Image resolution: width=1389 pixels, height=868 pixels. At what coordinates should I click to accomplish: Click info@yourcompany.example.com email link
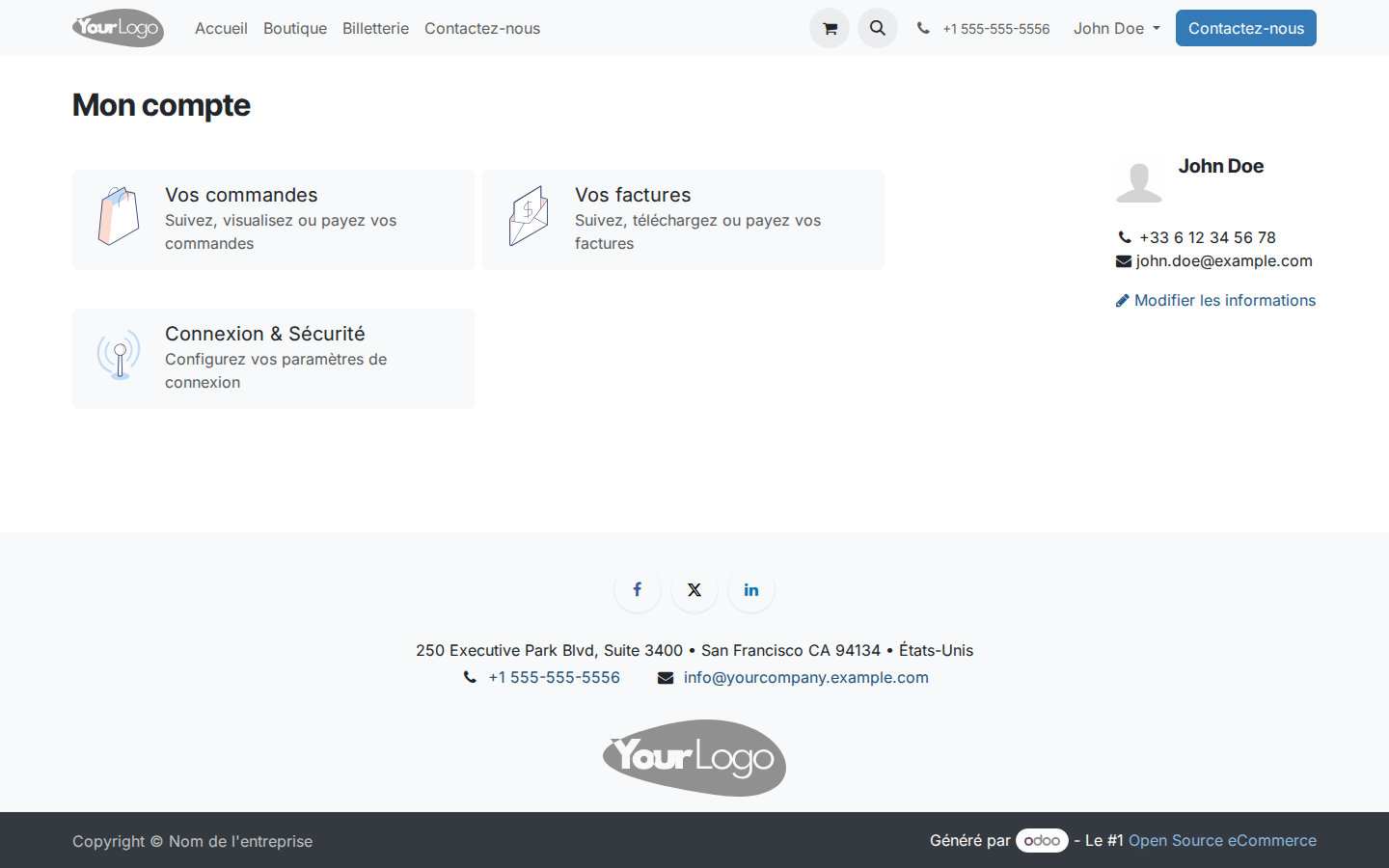coord(806,677)
